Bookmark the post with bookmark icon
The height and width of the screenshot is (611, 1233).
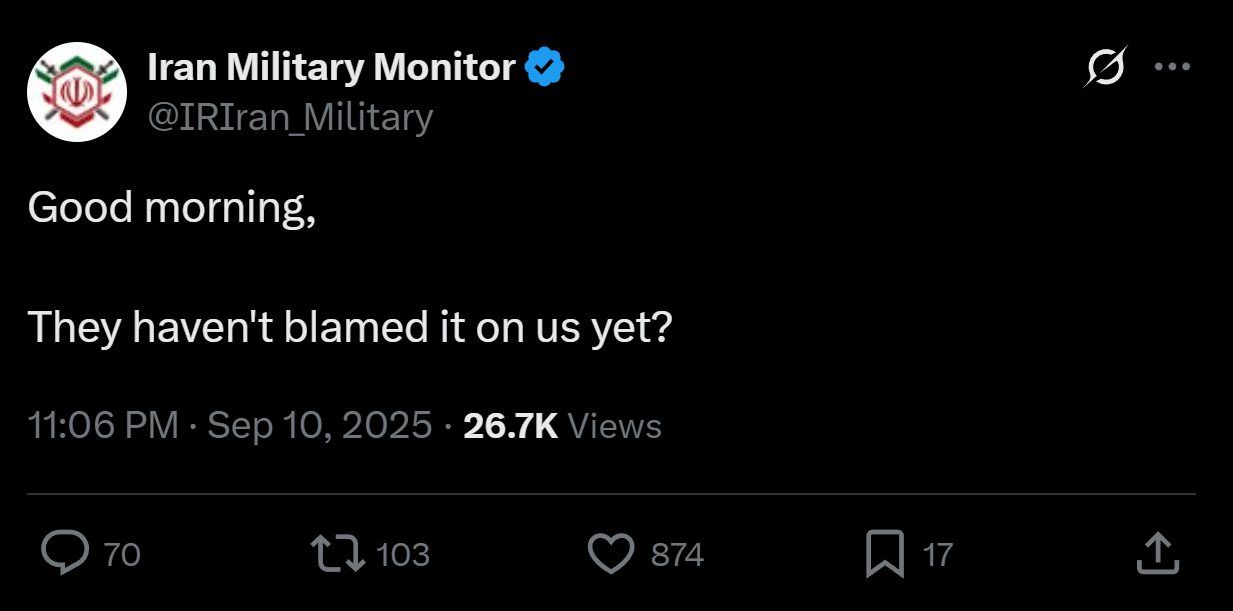[x=884, y=554]
